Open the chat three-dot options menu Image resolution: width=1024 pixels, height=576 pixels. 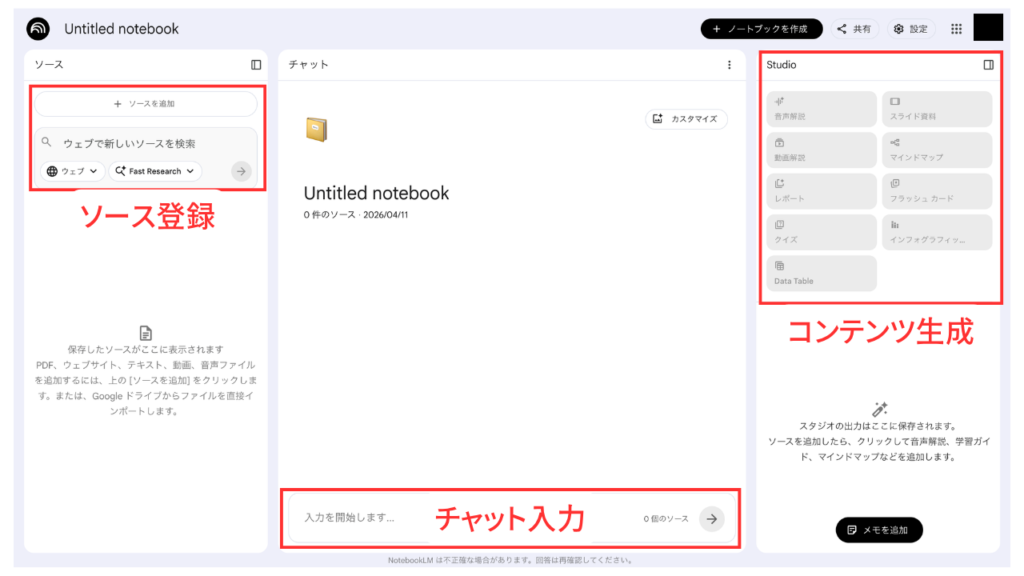[x=729, y=65]
